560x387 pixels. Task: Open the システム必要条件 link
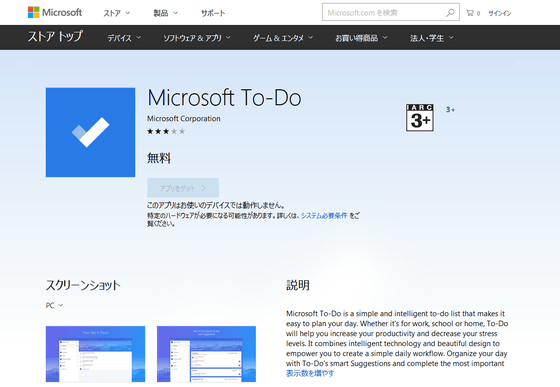(324, 216)
